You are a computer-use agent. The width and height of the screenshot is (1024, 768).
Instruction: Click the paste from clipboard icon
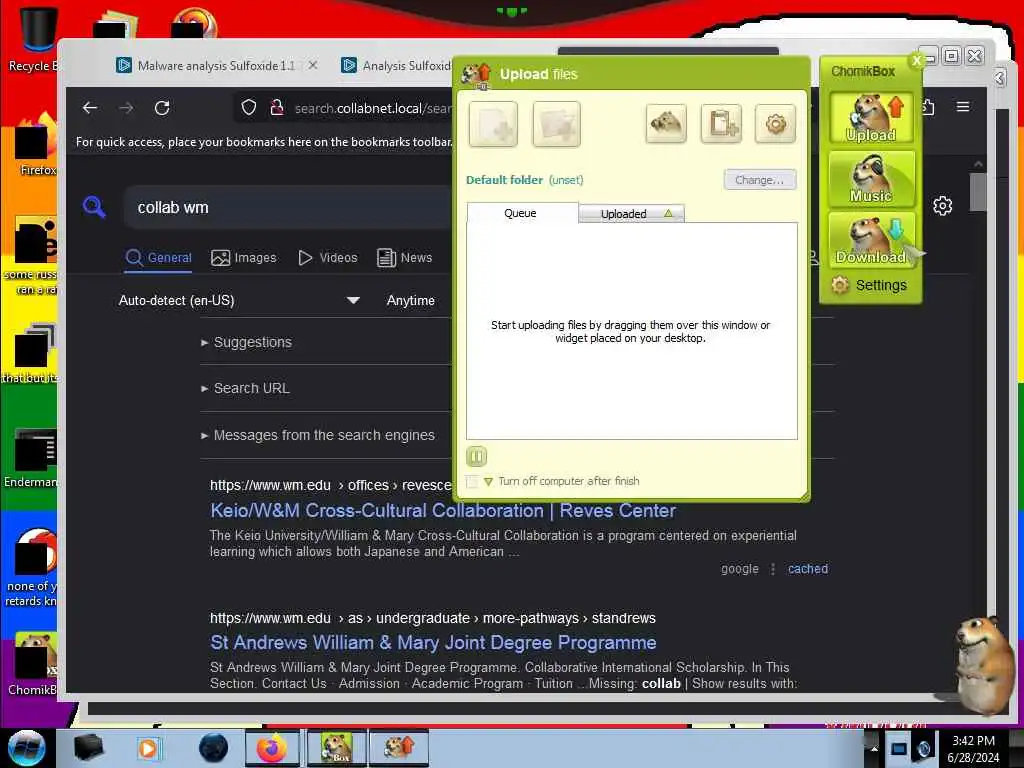(x=721, y=123)
